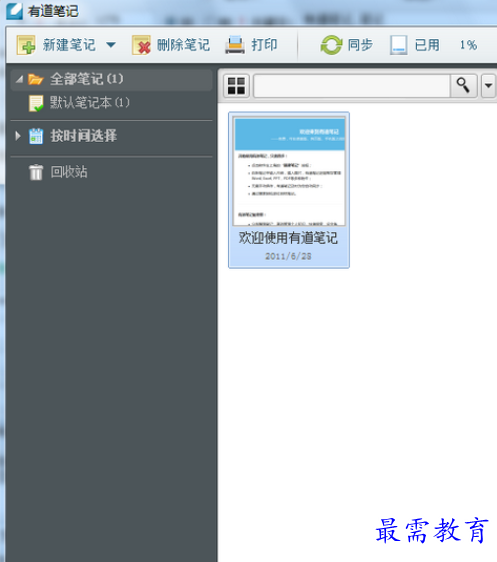The width and height of the screenshot is (497, 562).
Task: Open the 新建笔记 dropdown arrow
Action: pyautogui.click(x=111, y=45)
